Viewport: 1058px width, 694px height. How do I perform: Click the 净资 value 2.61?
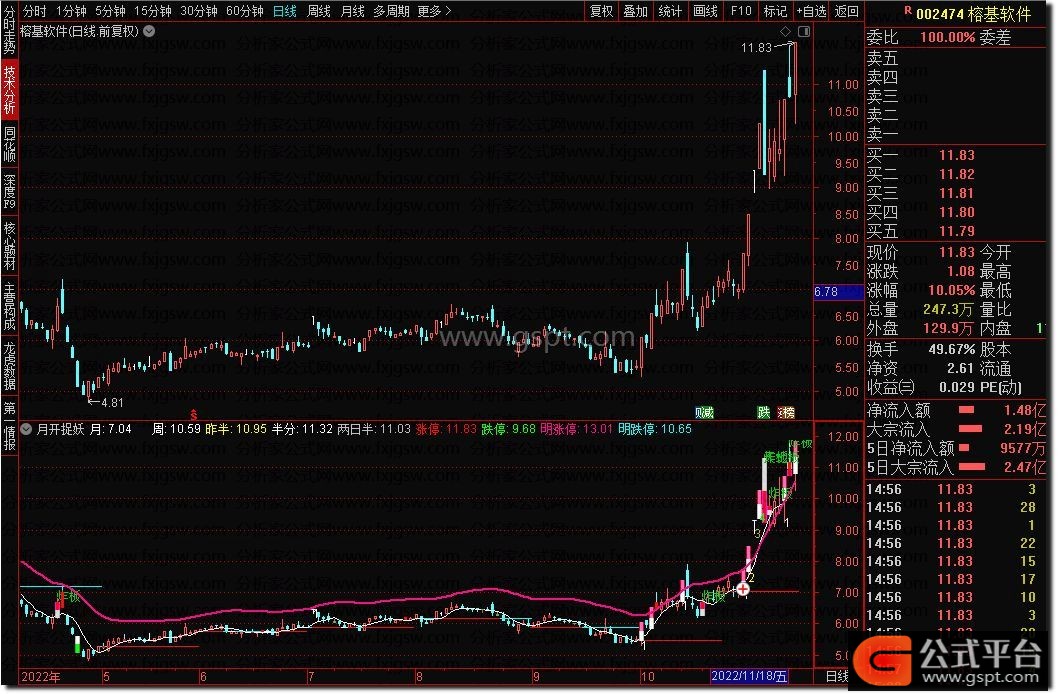coord(960,368)
